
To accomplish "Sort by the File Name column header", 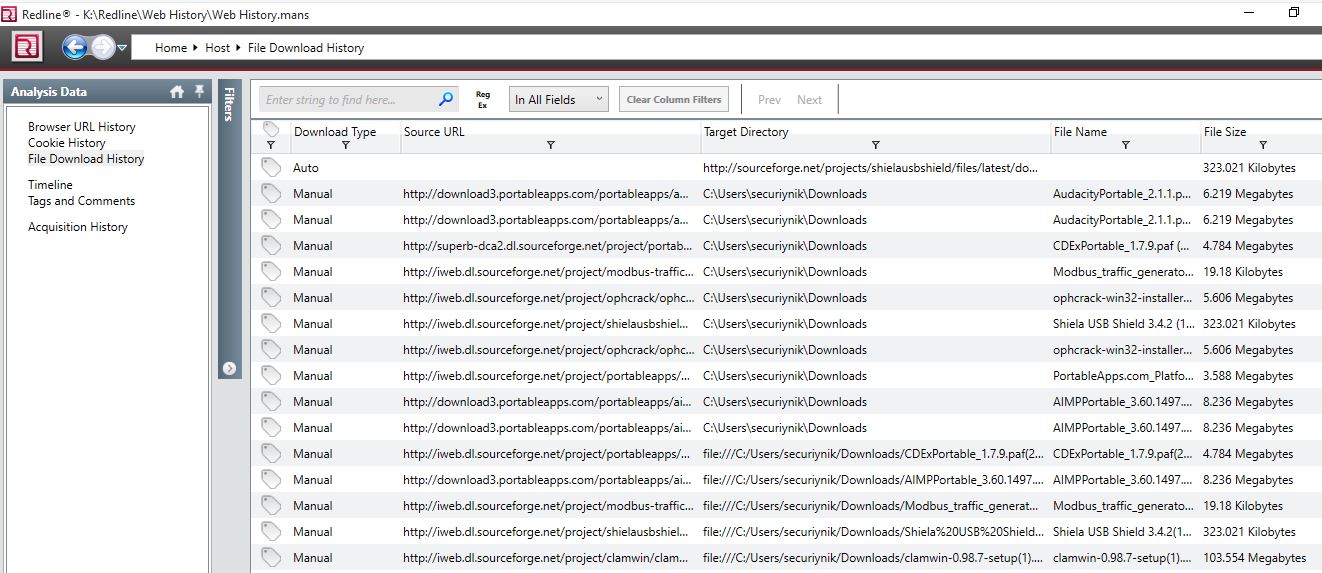I will click(x=1080, y=132).
